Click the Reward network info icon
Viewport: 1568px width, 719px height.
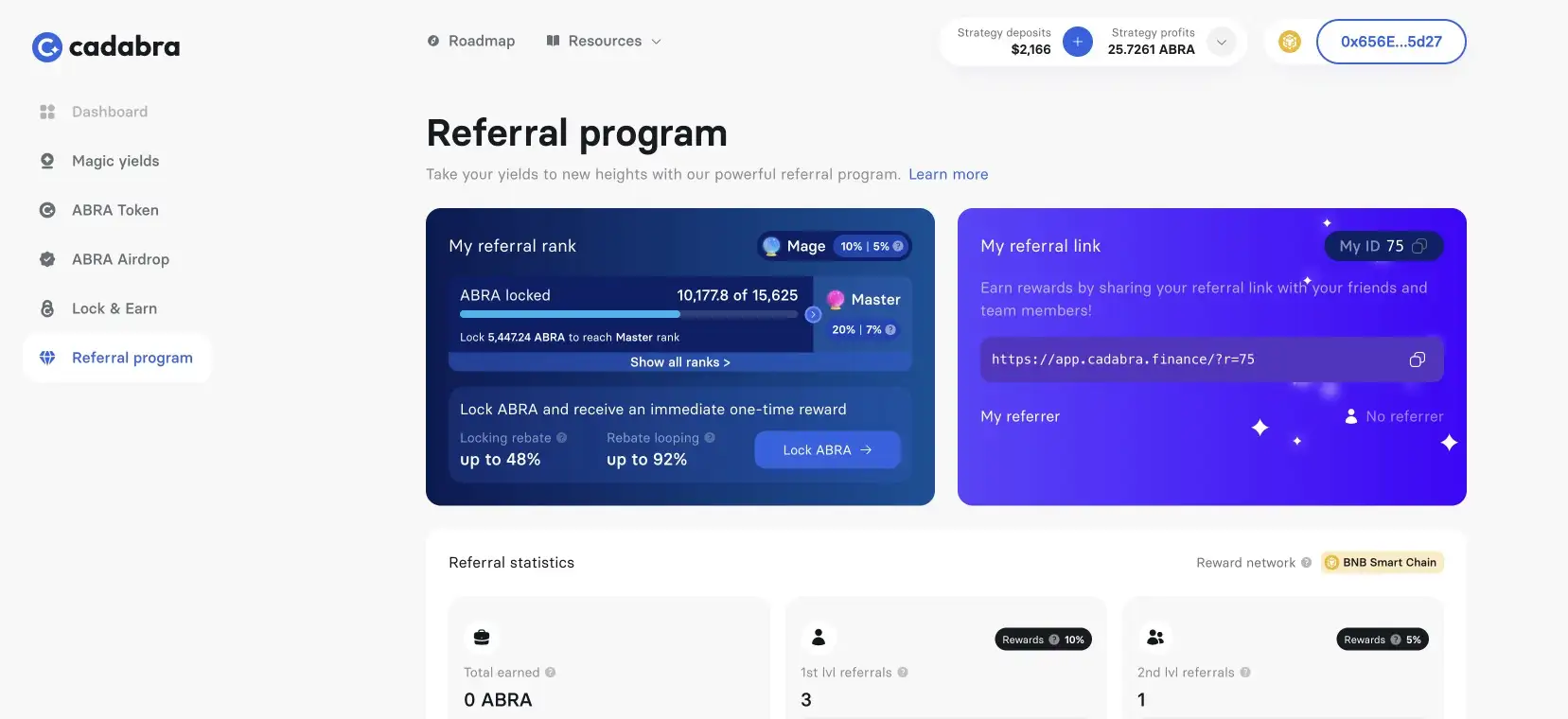point(1306,563)
